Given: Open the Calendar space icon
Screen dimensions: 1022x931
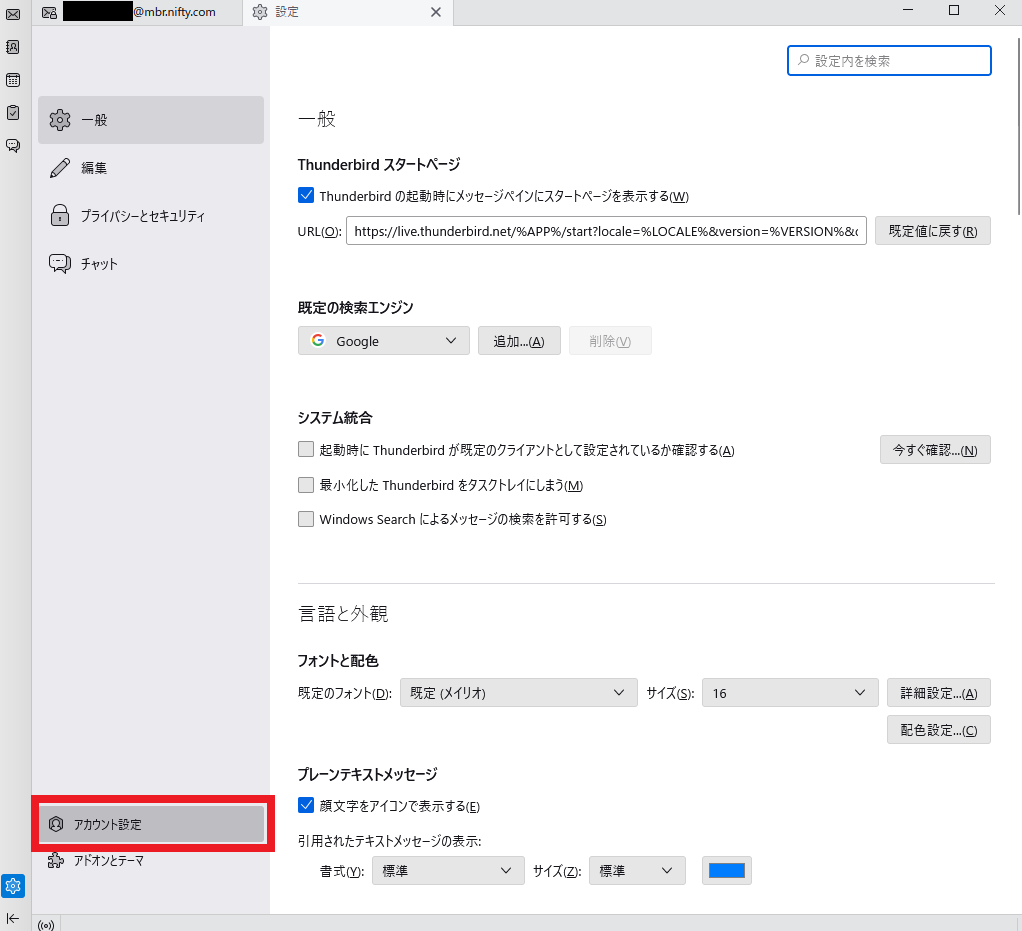Looking at the screenshot, I should click(x=13, y=80).
